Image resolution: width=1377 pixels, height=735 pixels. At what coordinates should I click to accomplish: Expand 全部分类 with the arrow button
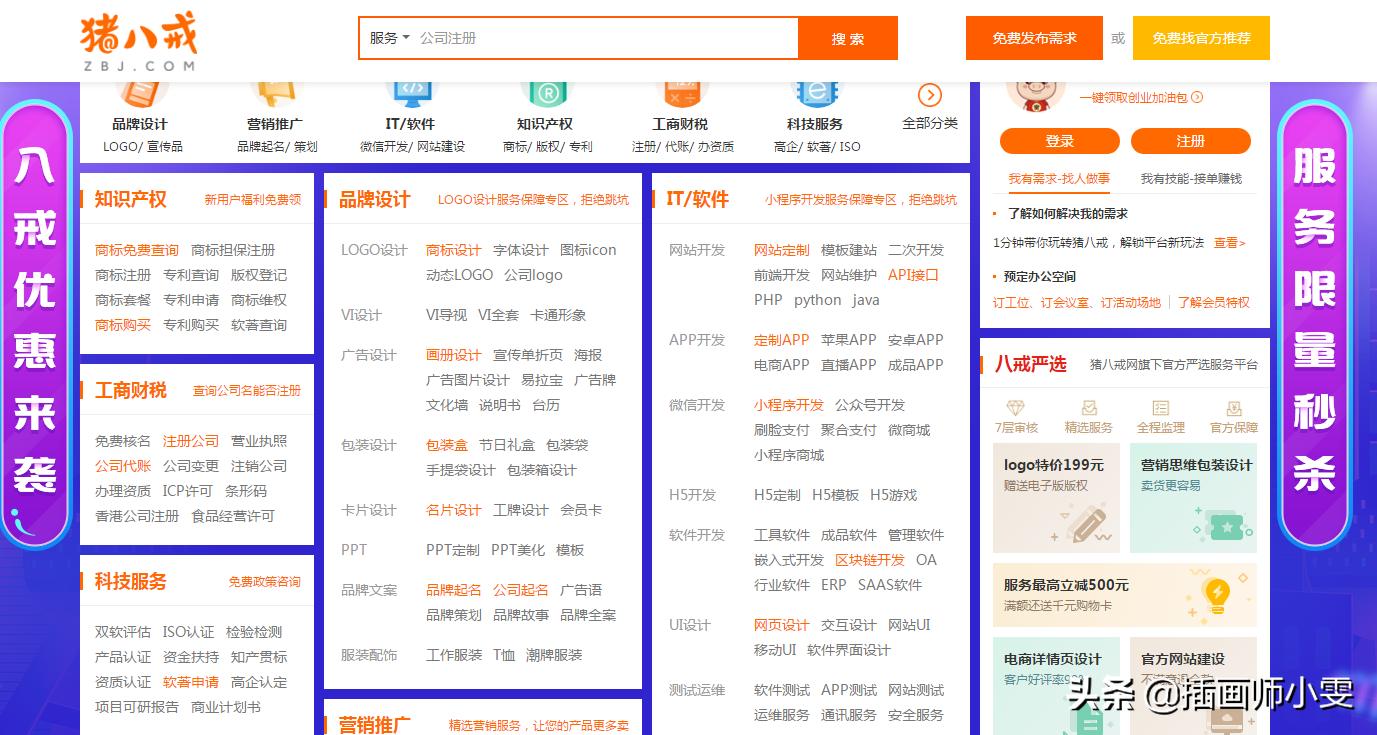point(929,95)
